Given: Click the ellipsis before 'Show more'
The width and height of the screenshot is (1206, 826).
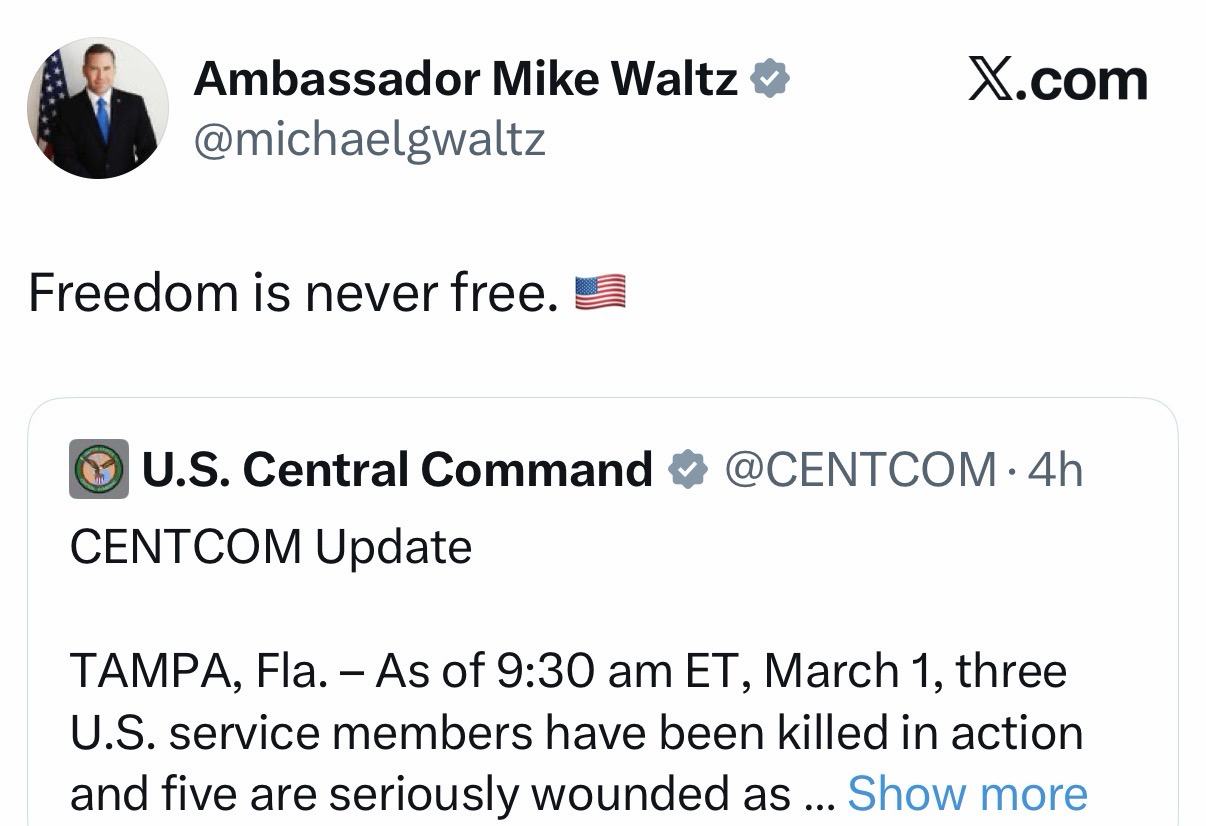Looking at the screenshot, I should (818, 796).
